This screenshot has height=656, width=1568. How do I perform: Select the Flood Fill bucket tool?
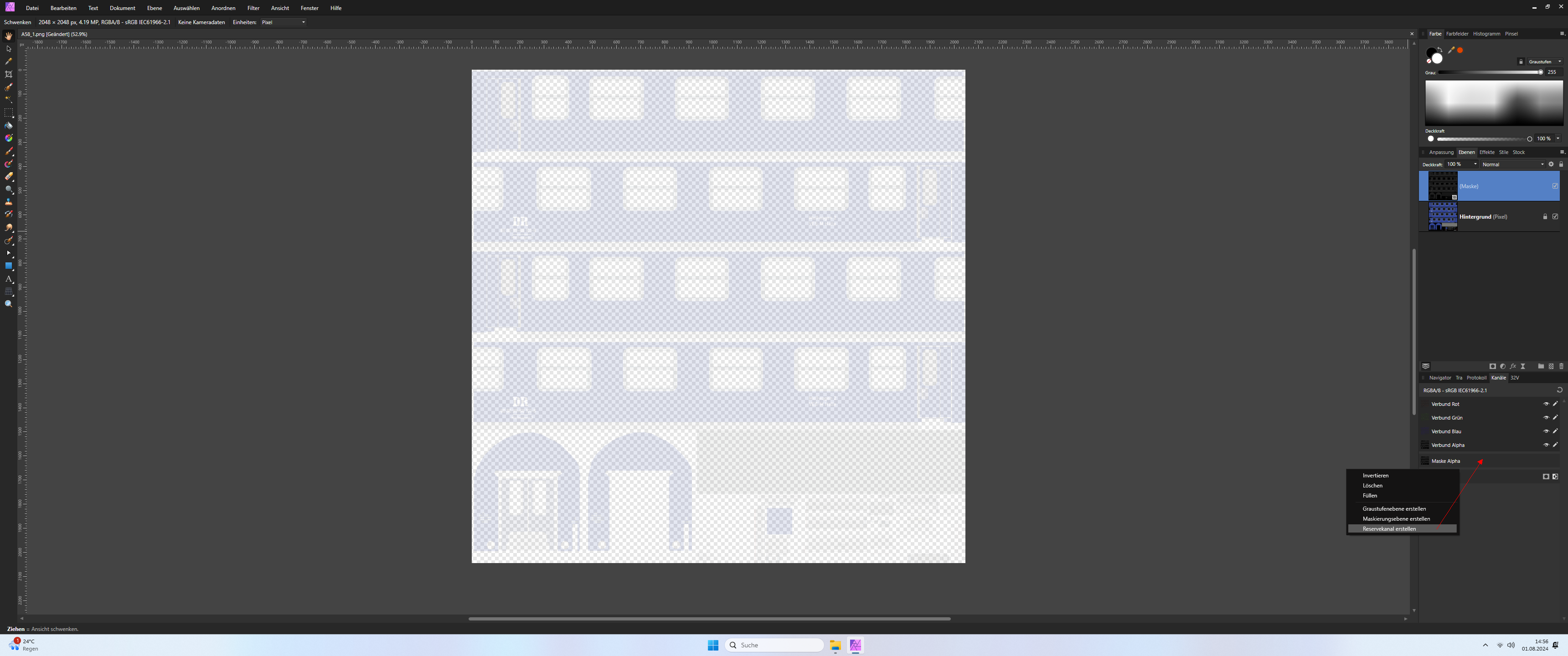point(9,125)
